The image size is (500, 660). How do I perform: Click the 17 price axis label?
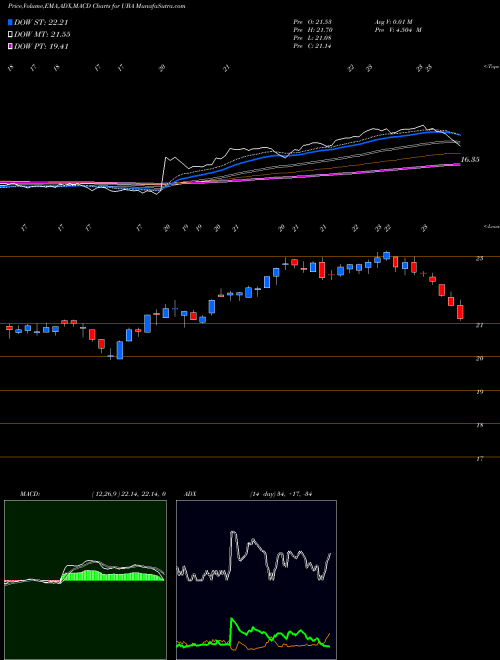[x=479, y=459]
